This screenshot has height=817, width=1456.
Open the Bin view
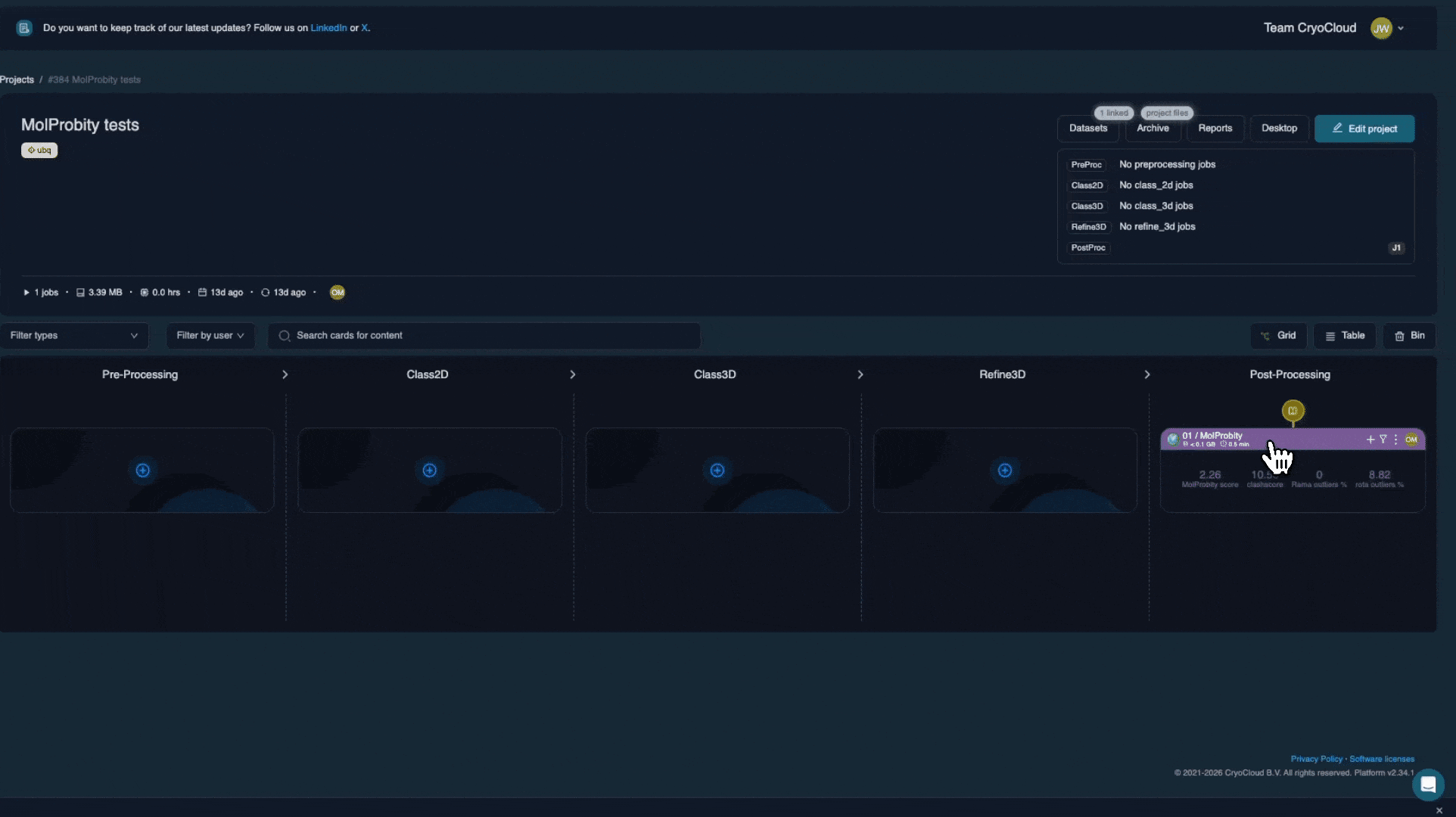click(x=1409, y=336)
